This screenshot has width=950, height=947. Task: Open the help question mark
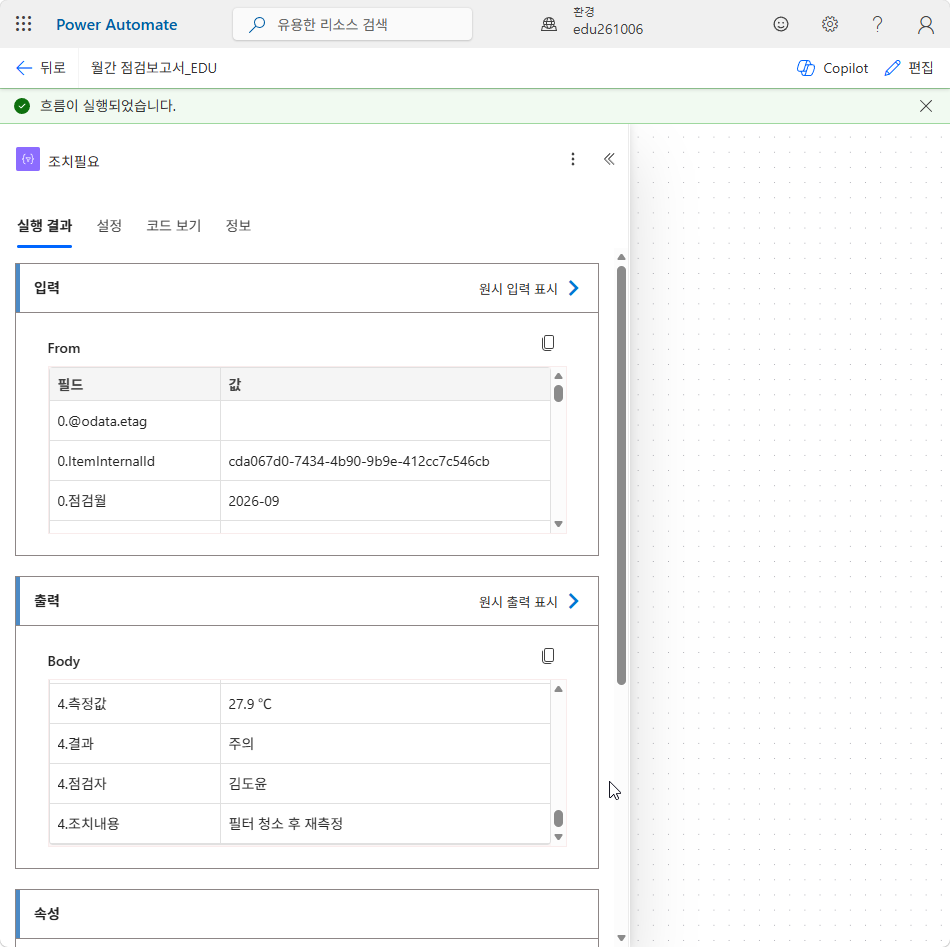877,24
